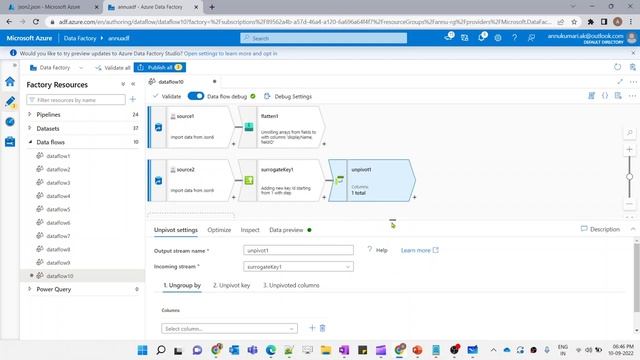Open the Manage toolbox icon in left rail
The image size is (640, 360).
click(x=10, y=142)
